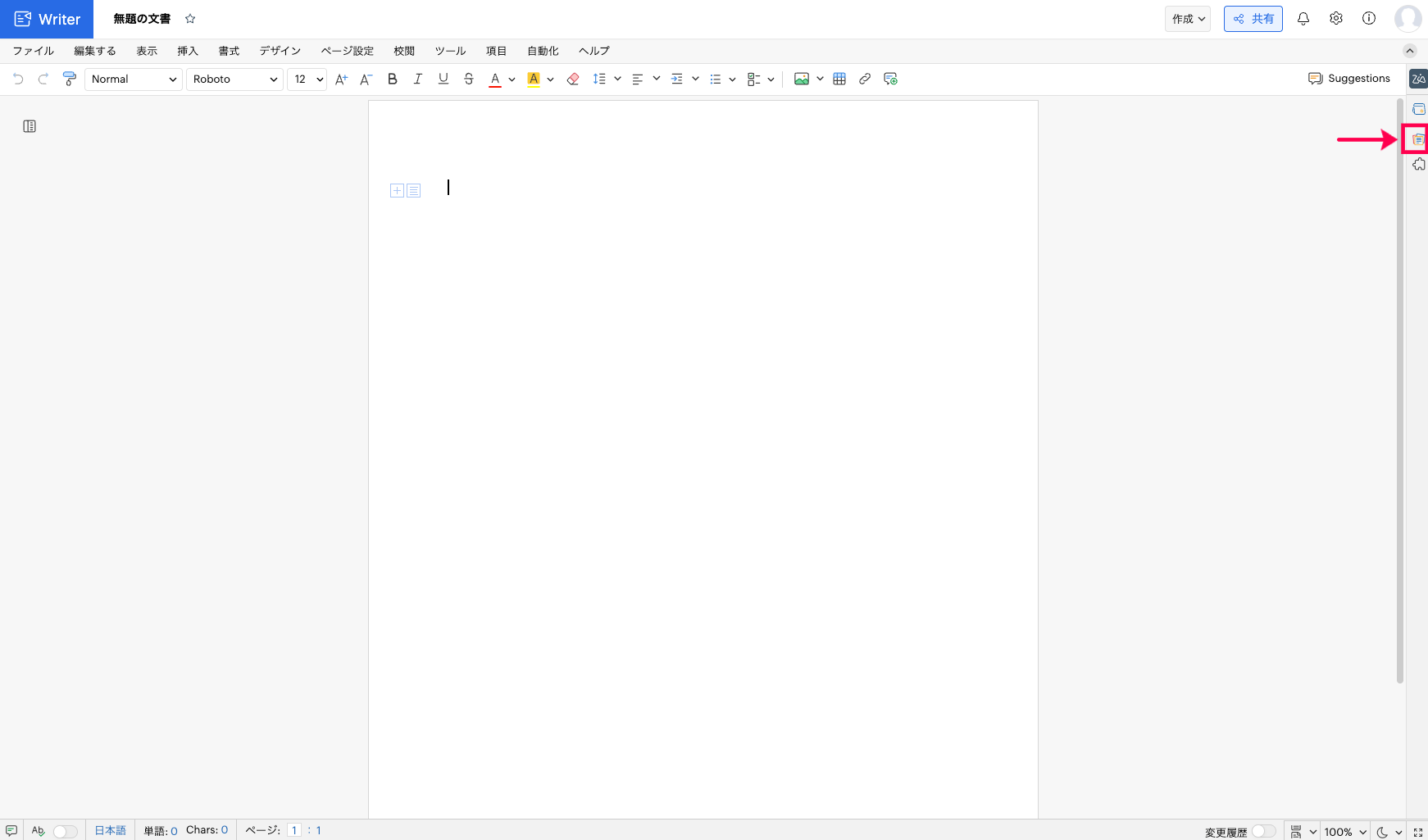
Task: Open the Roboto font dropdown
Action: click(235, 79)
